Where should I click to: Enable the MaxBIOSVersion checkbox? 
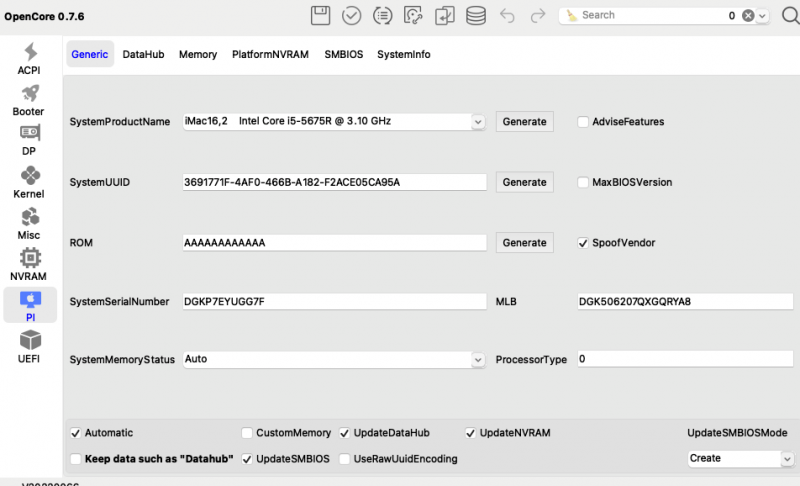[583, 183]
